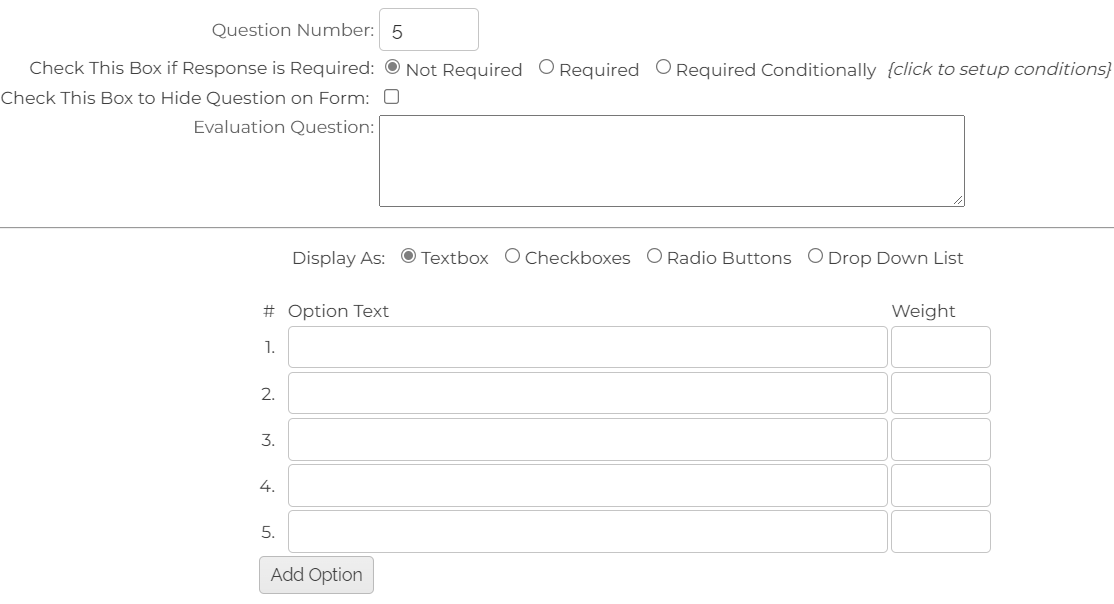The width and height of the screenshot is (1114, 604).
Task: Select Textbox as display type
Action: (408, 257)
